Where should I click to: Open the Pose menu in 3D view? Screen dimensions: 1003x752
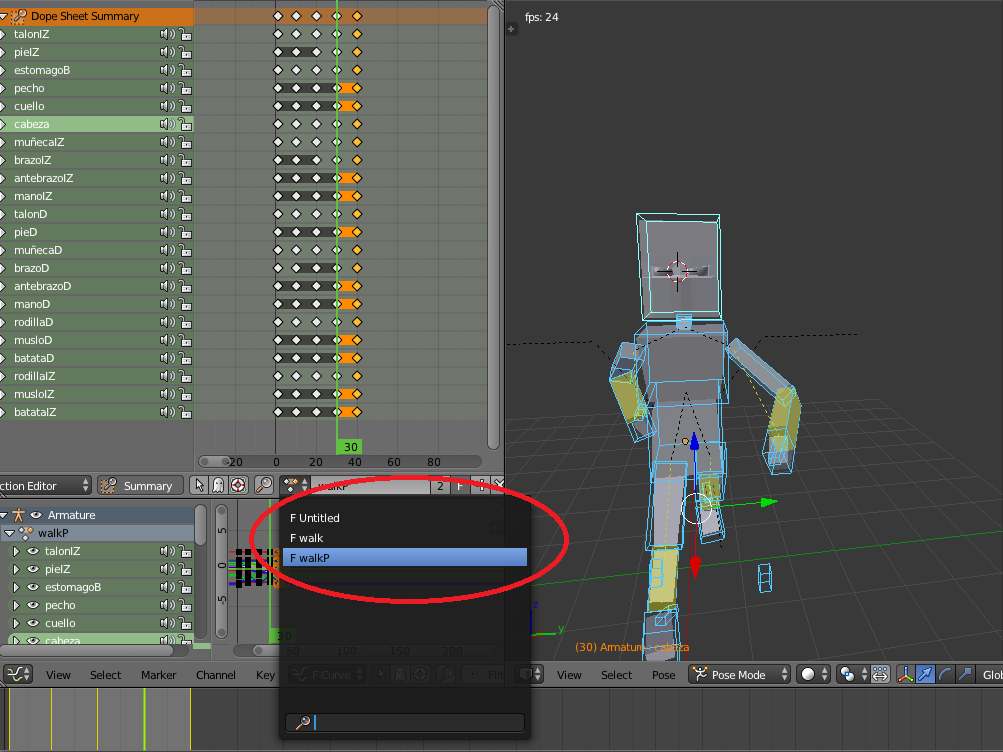click(x=663, y=675)
